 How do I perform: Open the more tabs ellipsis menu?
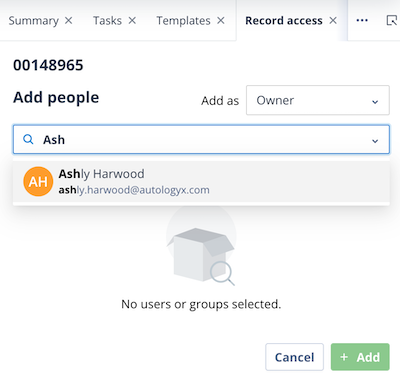coord(362,21)
